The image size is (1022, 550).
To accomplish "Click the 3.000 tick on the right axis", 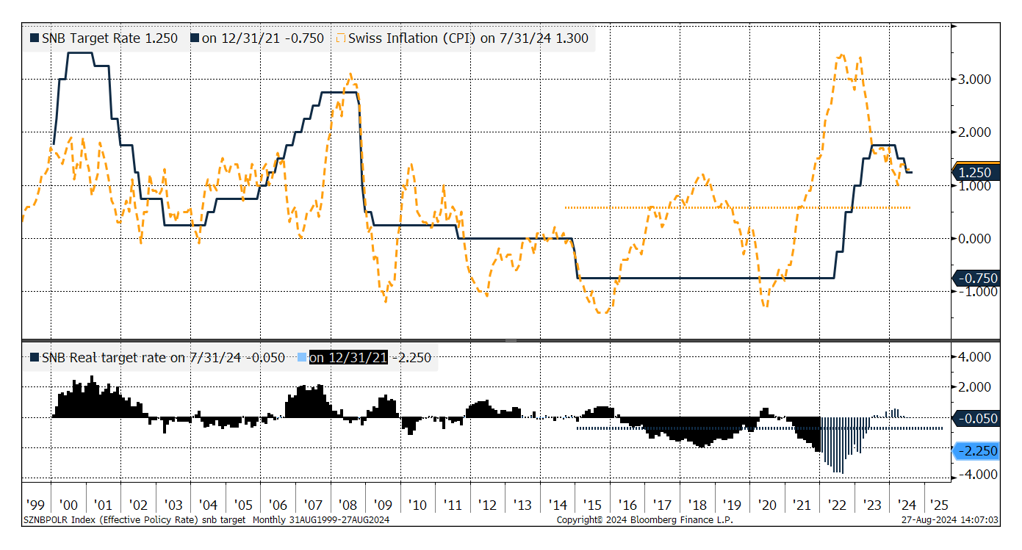I will [975, 79].
